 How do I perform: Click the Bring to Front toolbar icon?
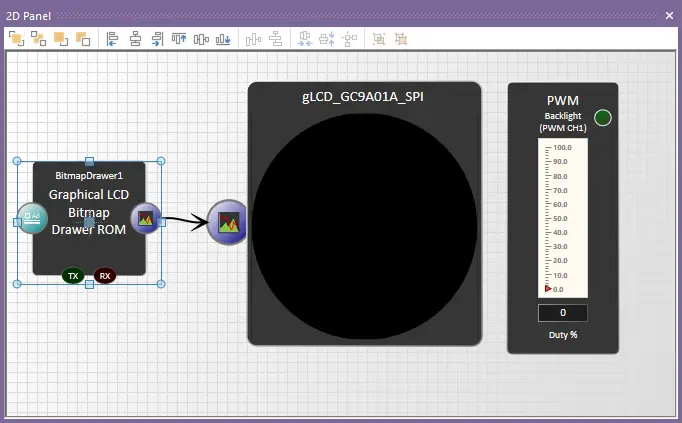pyautogui.click(x=16, y=39)
